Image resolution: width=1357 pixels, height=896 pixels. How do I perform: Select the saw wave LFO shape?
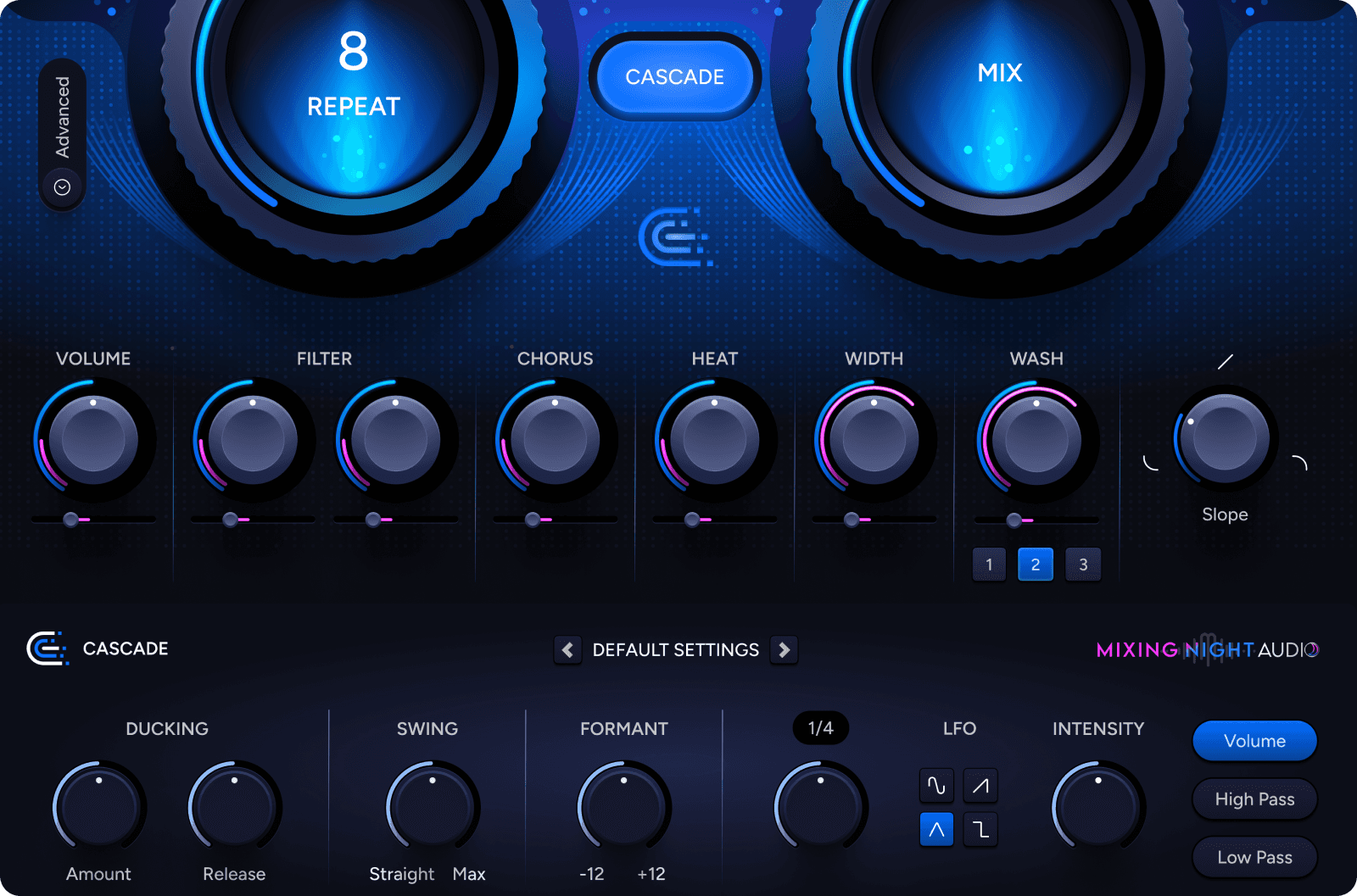tap(980, 785)
